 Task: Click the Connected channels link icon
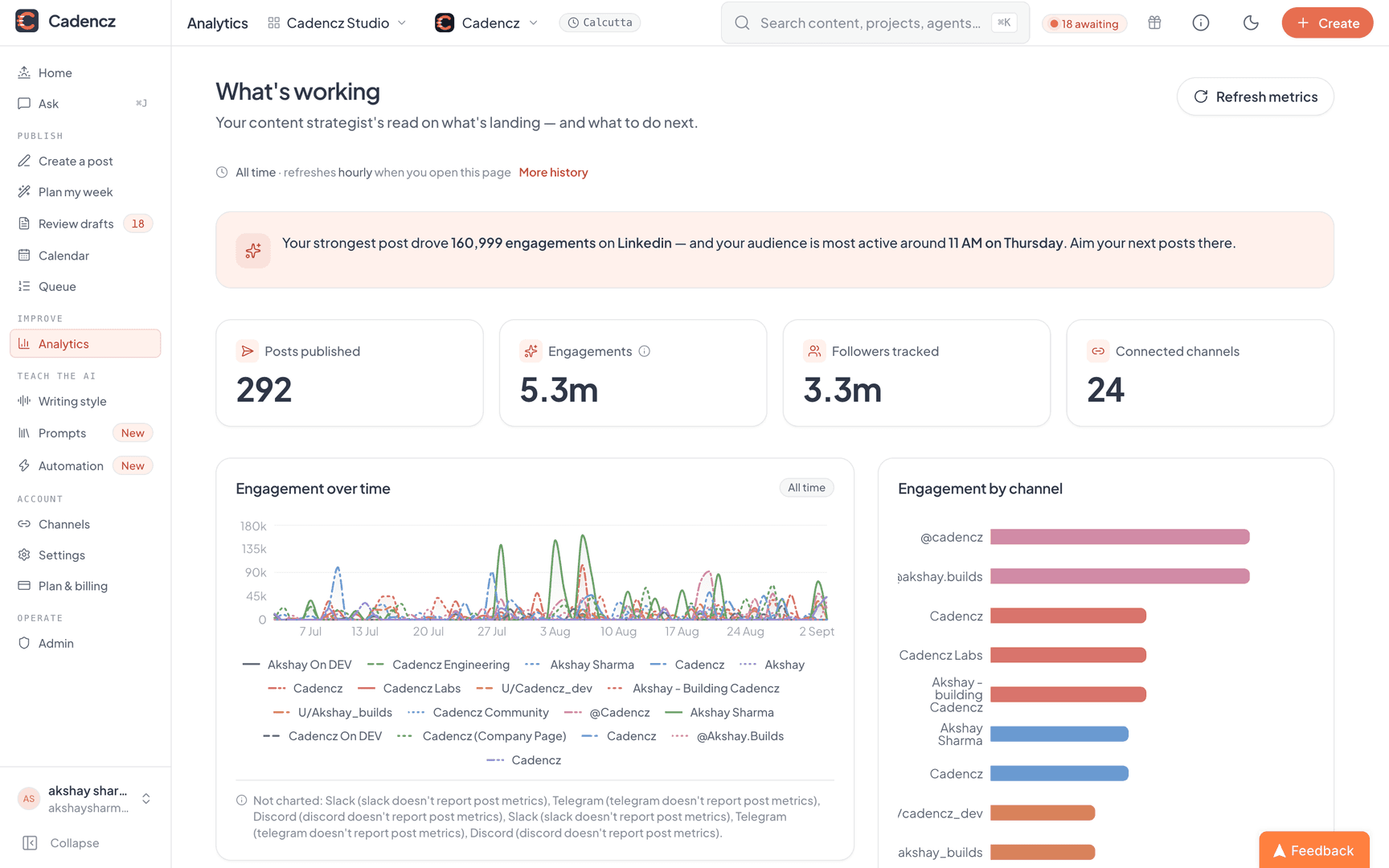pos(1098,351)
